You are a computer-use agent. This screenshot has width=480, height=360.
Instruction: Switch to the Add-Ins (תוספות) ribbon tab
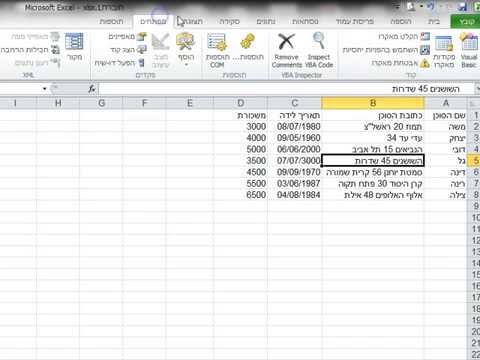[x=111, y=21]
